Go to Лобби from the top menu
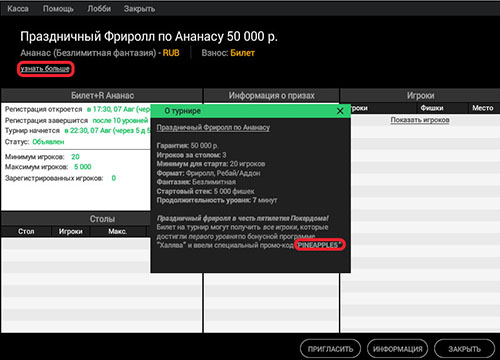 (99, 9)
